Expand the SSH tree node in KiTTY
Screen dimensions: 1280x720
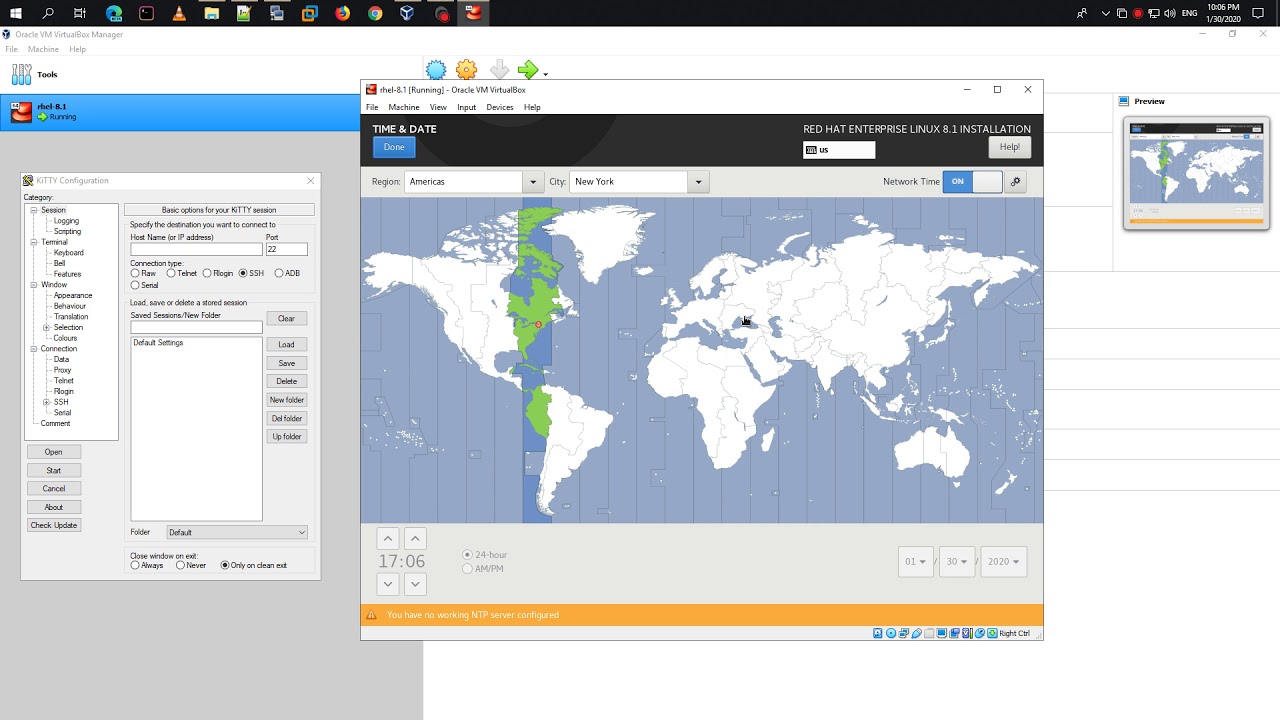(46, 402)
